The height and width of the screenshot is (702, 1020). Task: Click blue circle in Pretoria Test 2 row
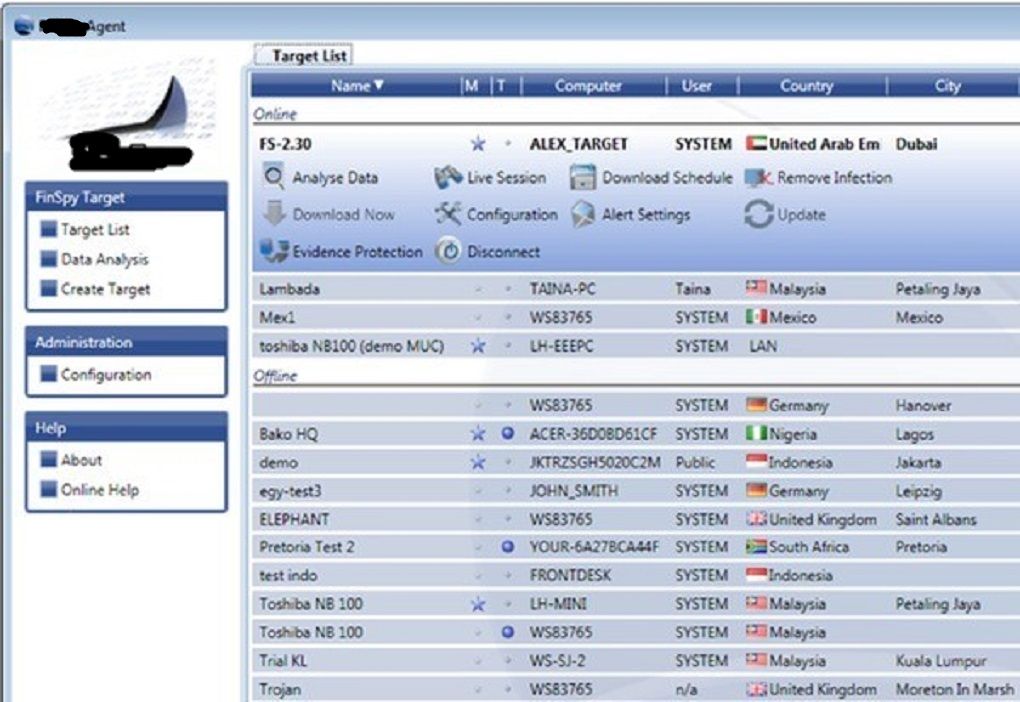pyautogui.click(x=508, y=547)
